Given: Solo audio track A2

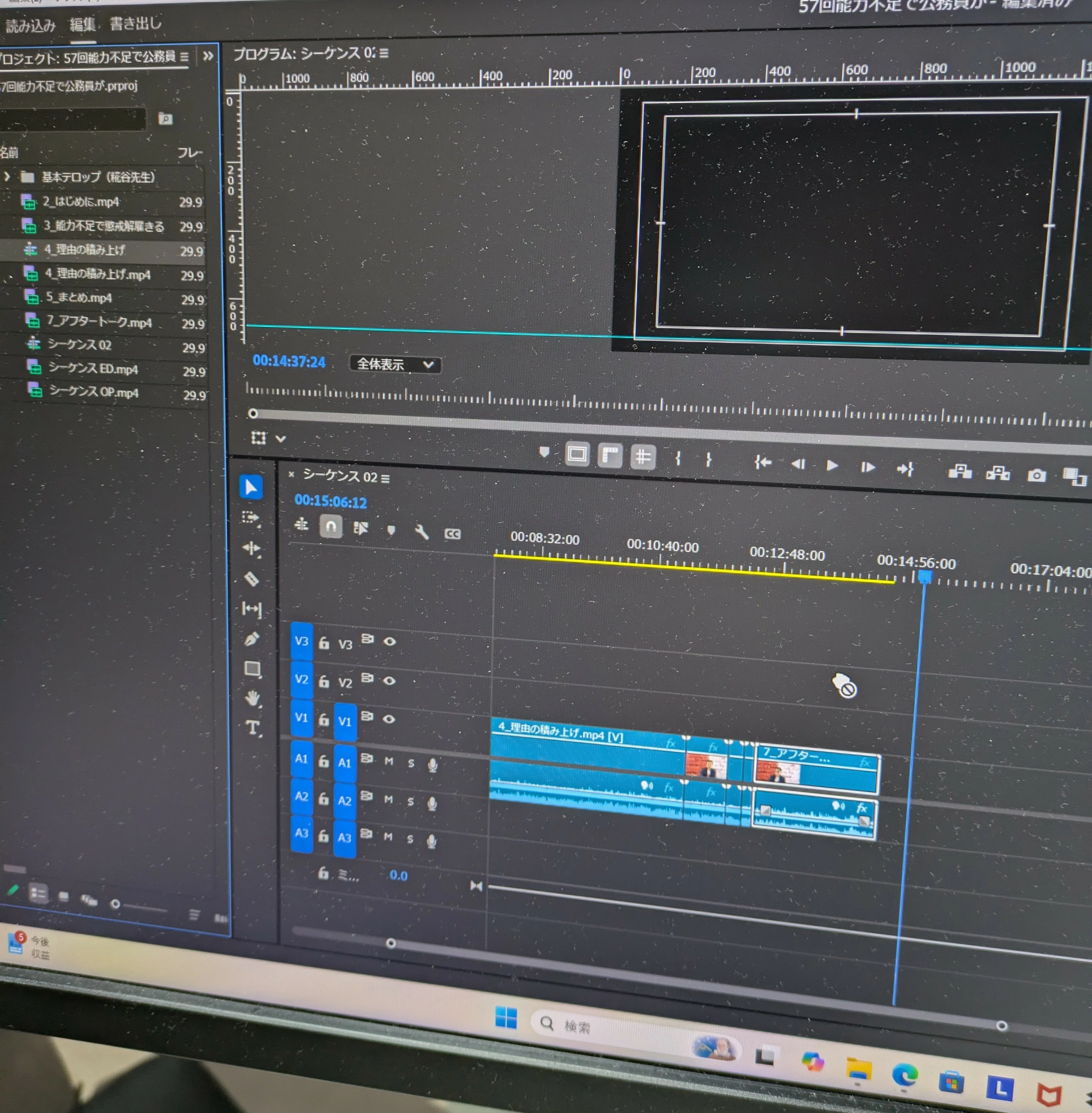Looking at the screenshot, I should [411, 801].
